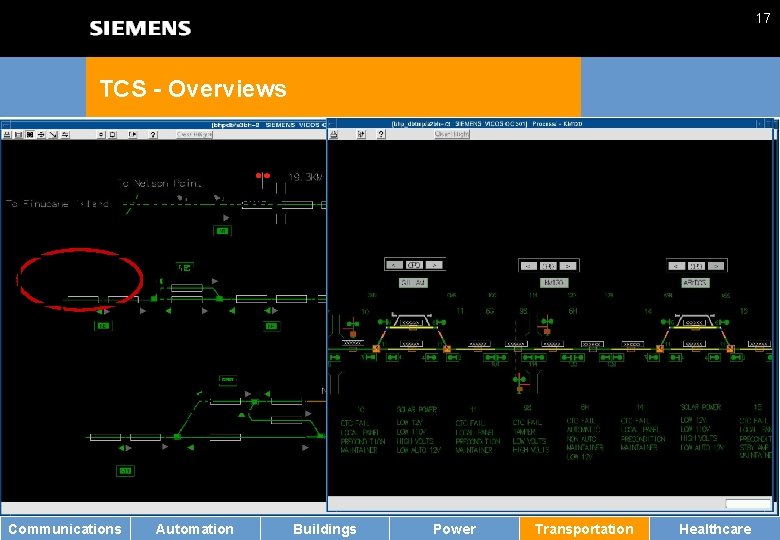
Task: Click the right arrow of the rightmost CPU selector
Action: tap(716, 266)
